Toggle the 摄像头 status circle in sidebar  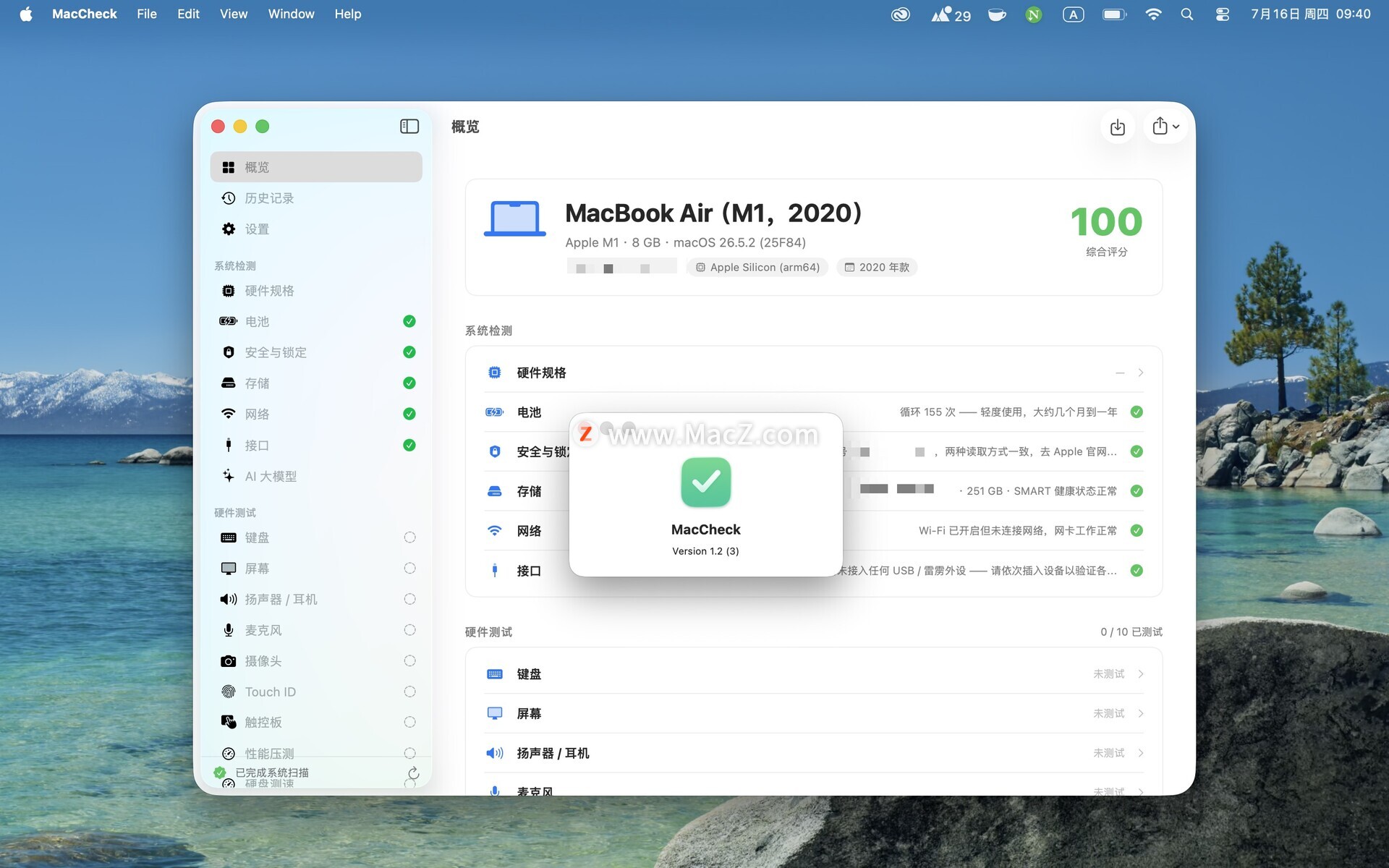coord(409,661)
